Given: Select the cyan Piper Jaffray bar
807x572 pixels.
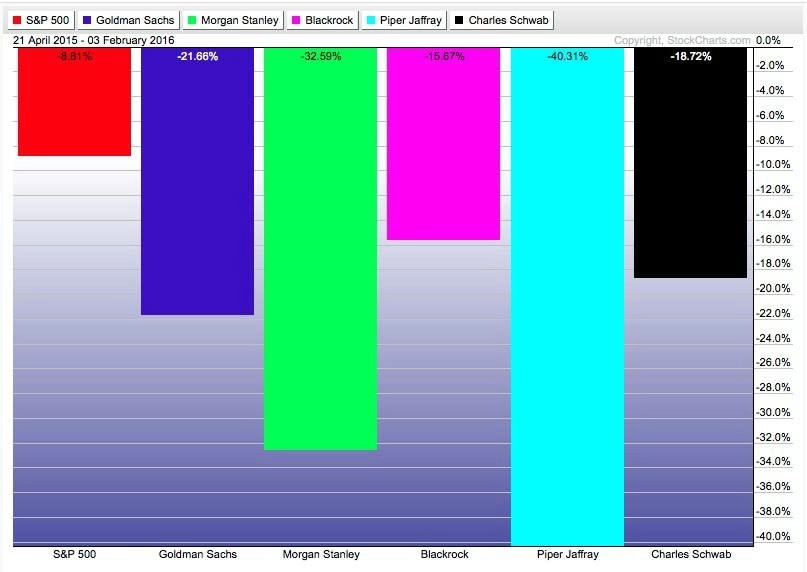Looking at the screenshot, I should (x=568, y=297).
